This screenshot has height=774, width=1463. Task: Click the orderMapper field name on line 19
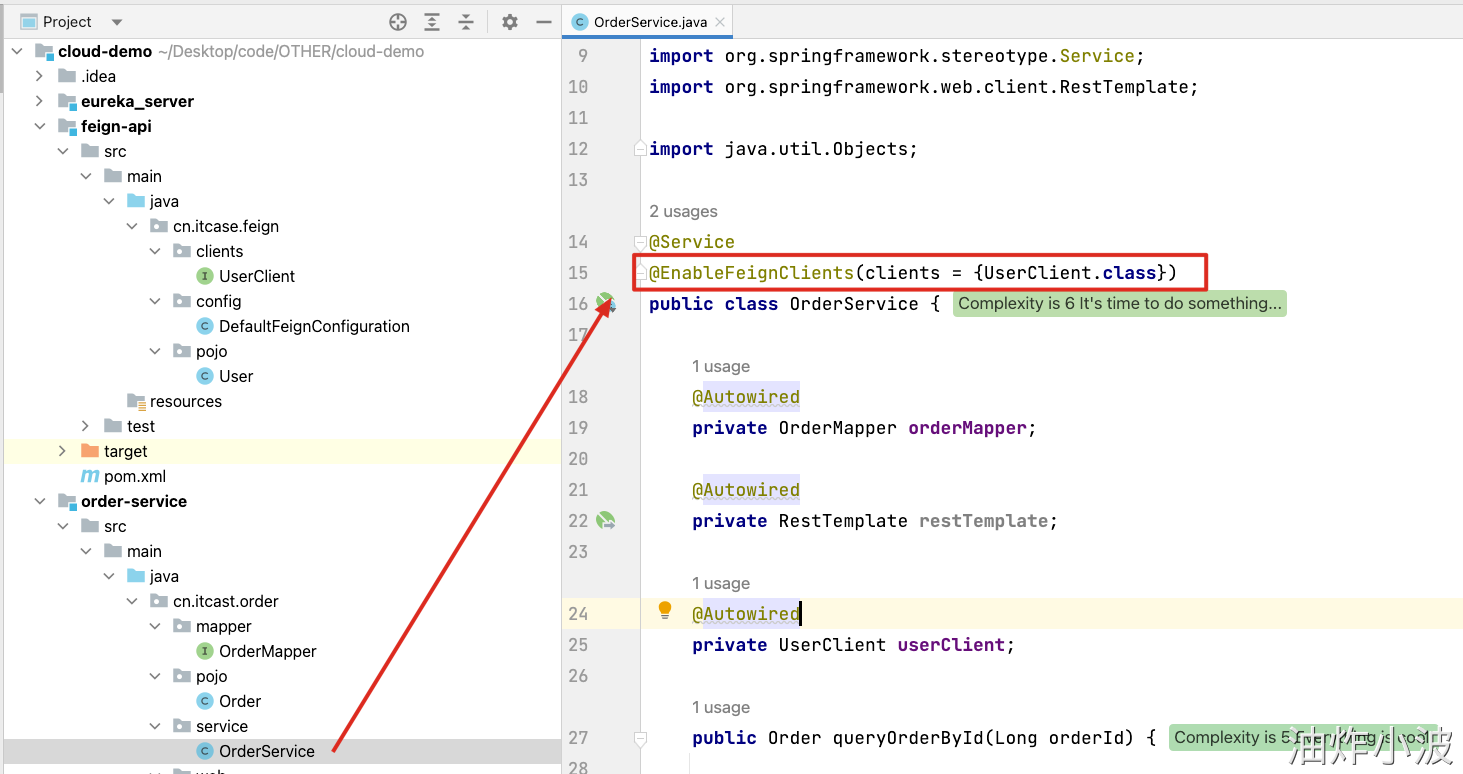(x=967, y=428)
